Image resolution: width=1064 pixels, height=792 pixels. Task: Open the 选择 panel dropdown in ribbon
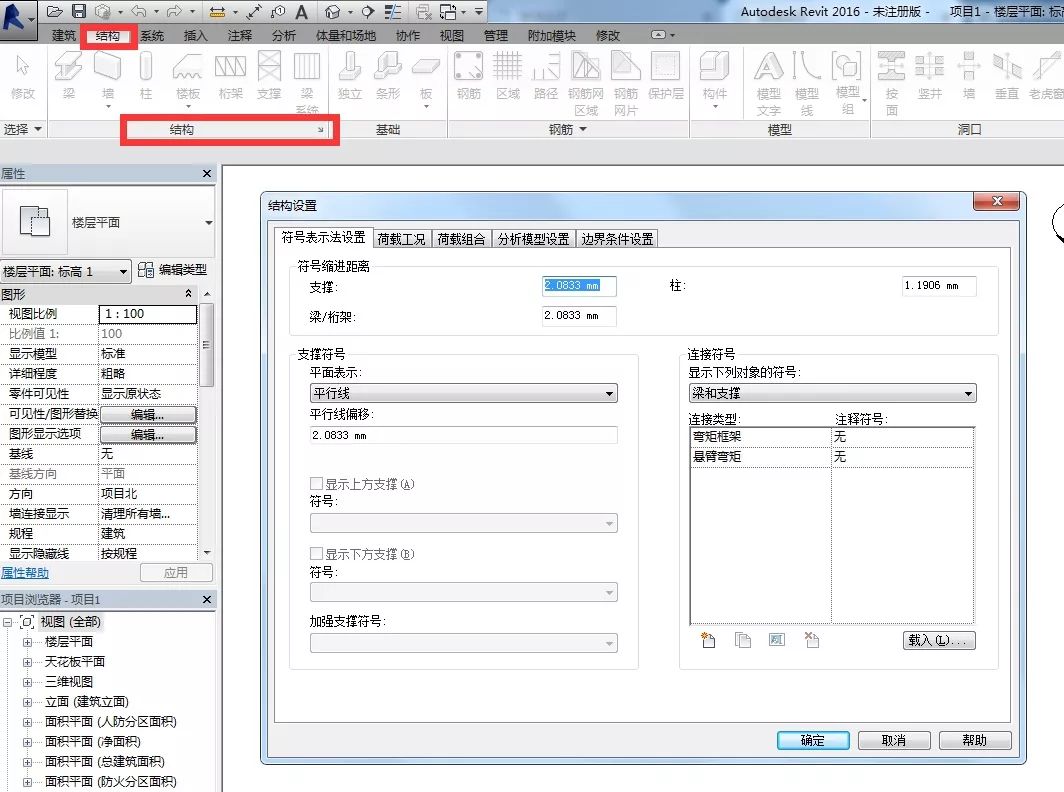click(x=22, y=129)
